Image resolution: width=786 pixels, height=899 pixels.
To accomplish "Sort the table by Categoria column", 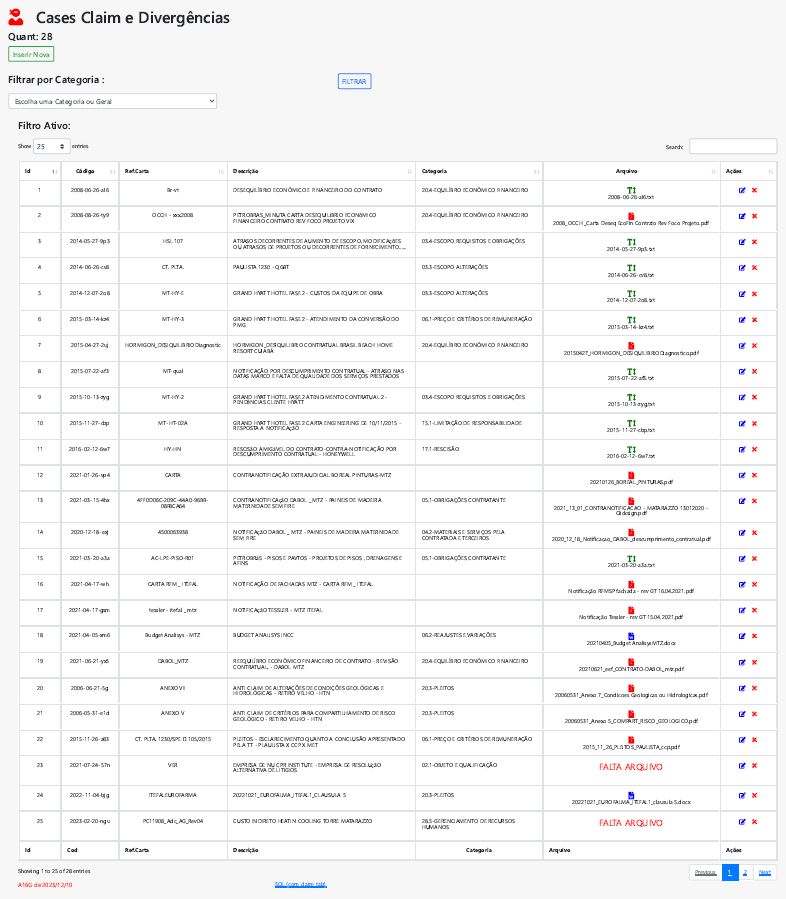I will [477, 171].
